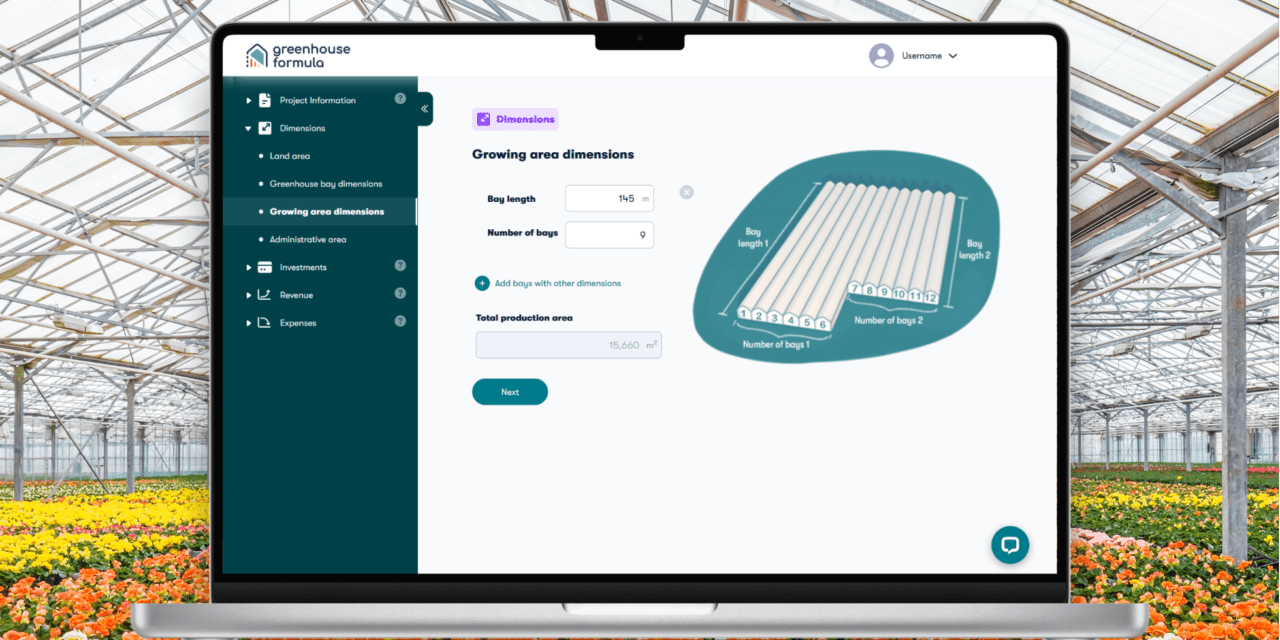Click the Bay length input field
The image size is (1280, 640).
click(x=608, y=199)
